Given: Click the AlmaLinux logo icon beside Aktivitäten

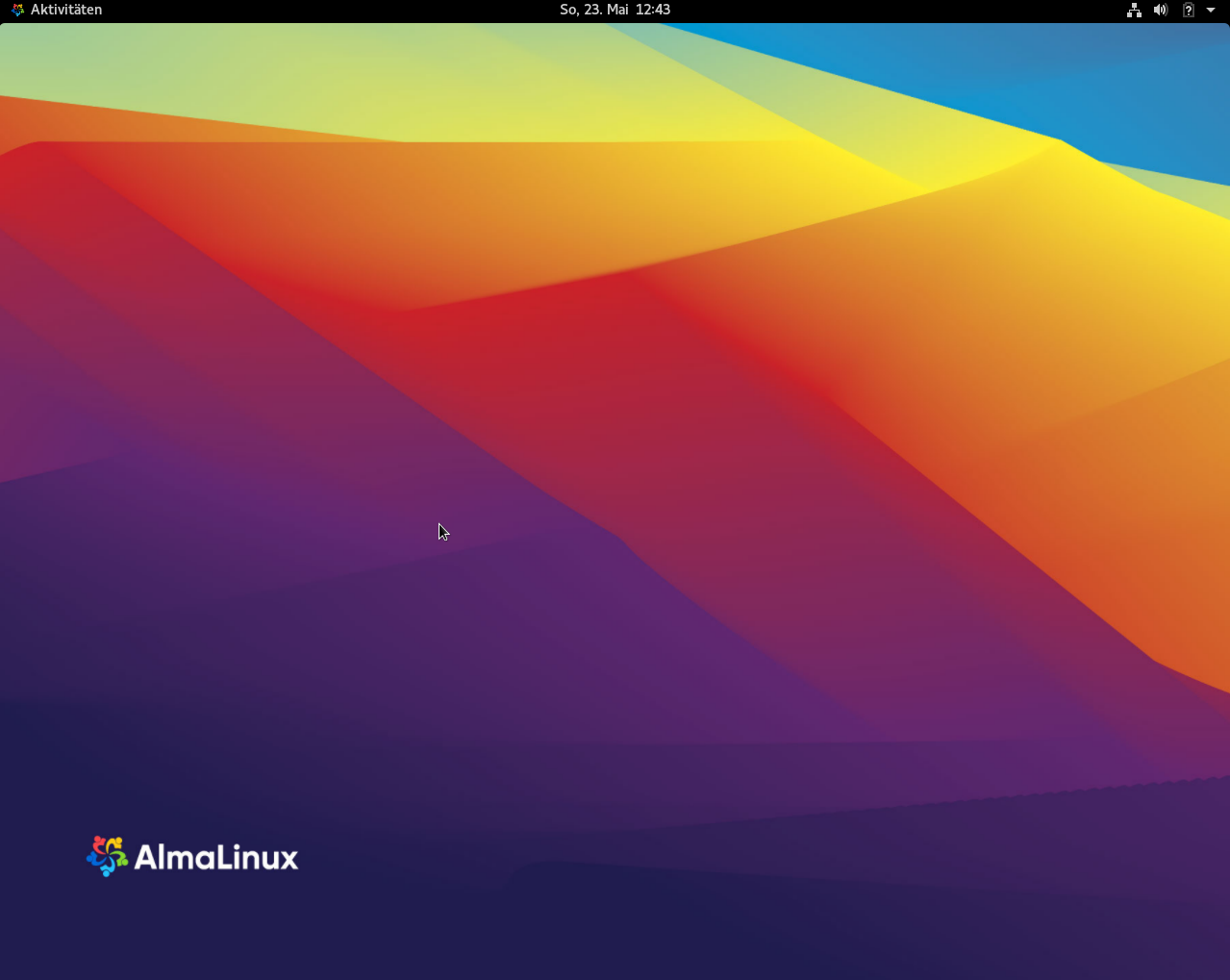Looking at the screenshot, I should (x=17, y=10).
